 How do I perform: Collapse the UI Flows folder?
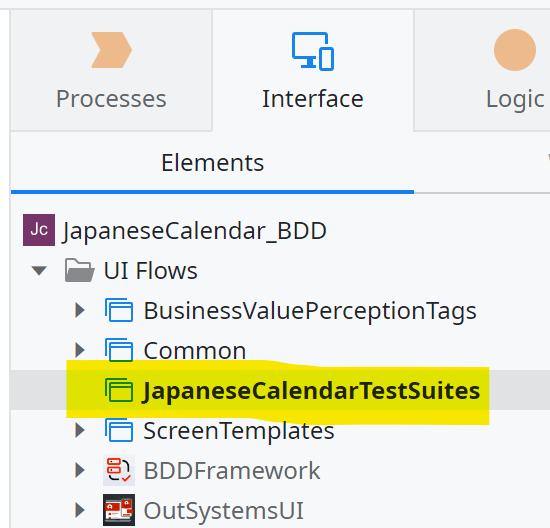(x=39, y=270)
